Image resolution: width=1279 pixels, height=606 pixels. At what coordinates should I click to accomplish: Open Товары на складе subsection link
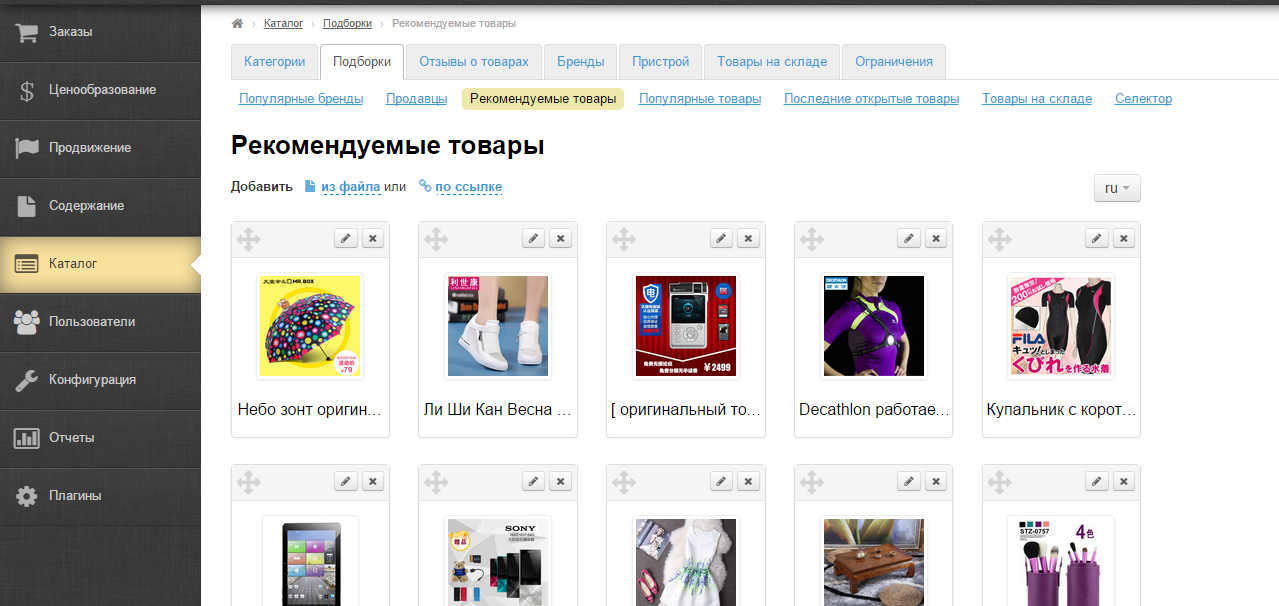[x=1037, y=99]
